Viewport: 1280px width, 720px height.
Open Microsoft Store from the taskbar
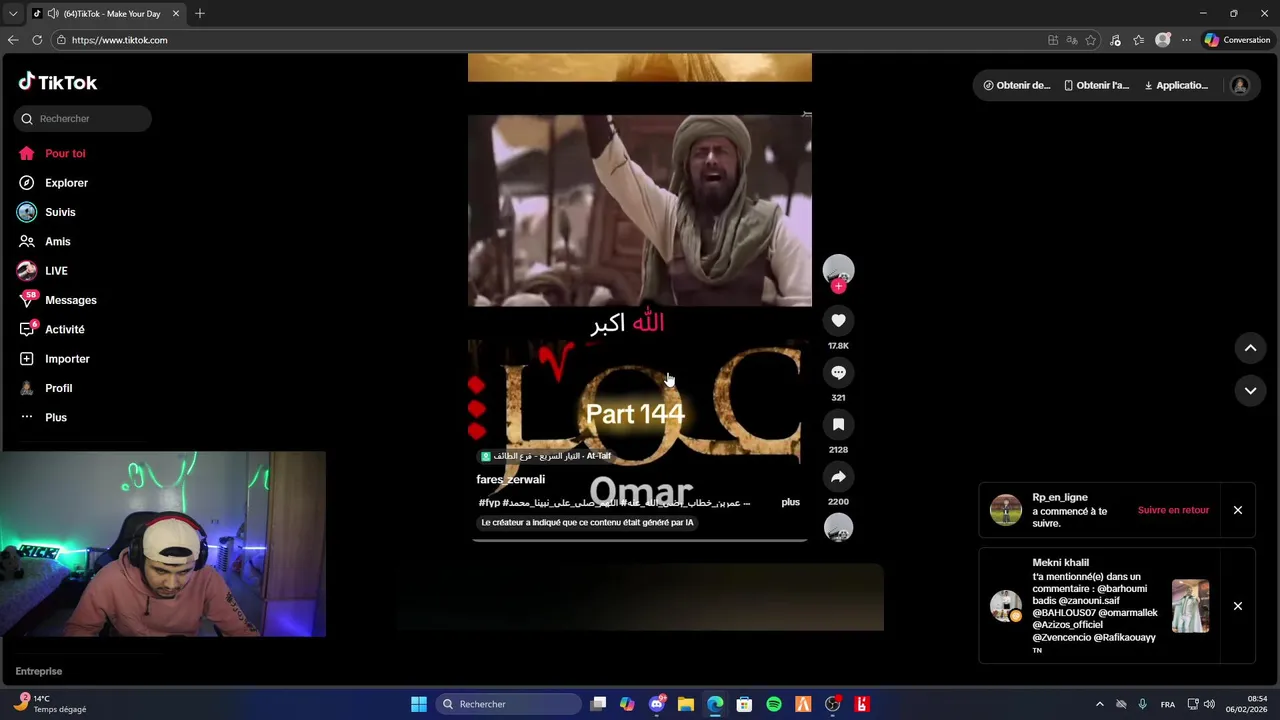click(x=744, y=704)
